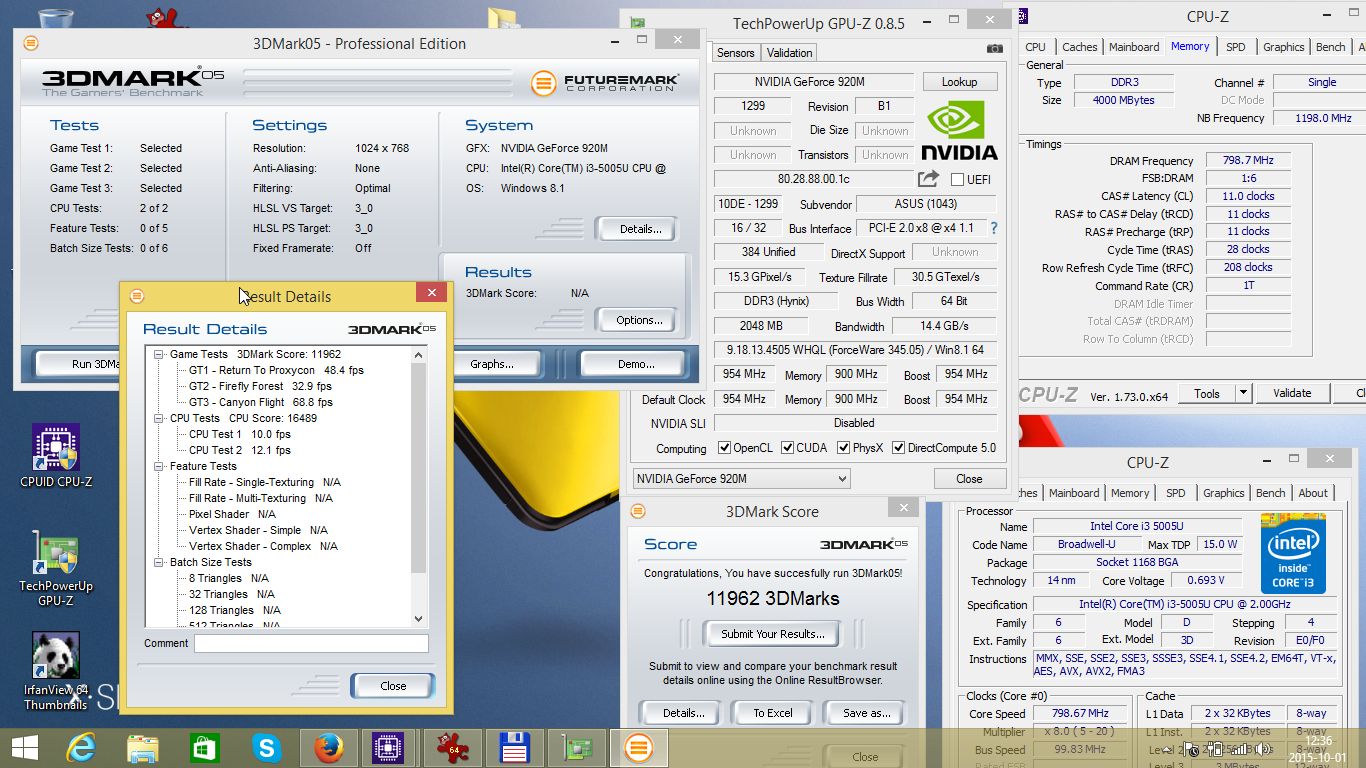Viewport: 1366px width, 768px height.
Task: Click GPU-Z camera screenshot icon
Action: [994, 48]
